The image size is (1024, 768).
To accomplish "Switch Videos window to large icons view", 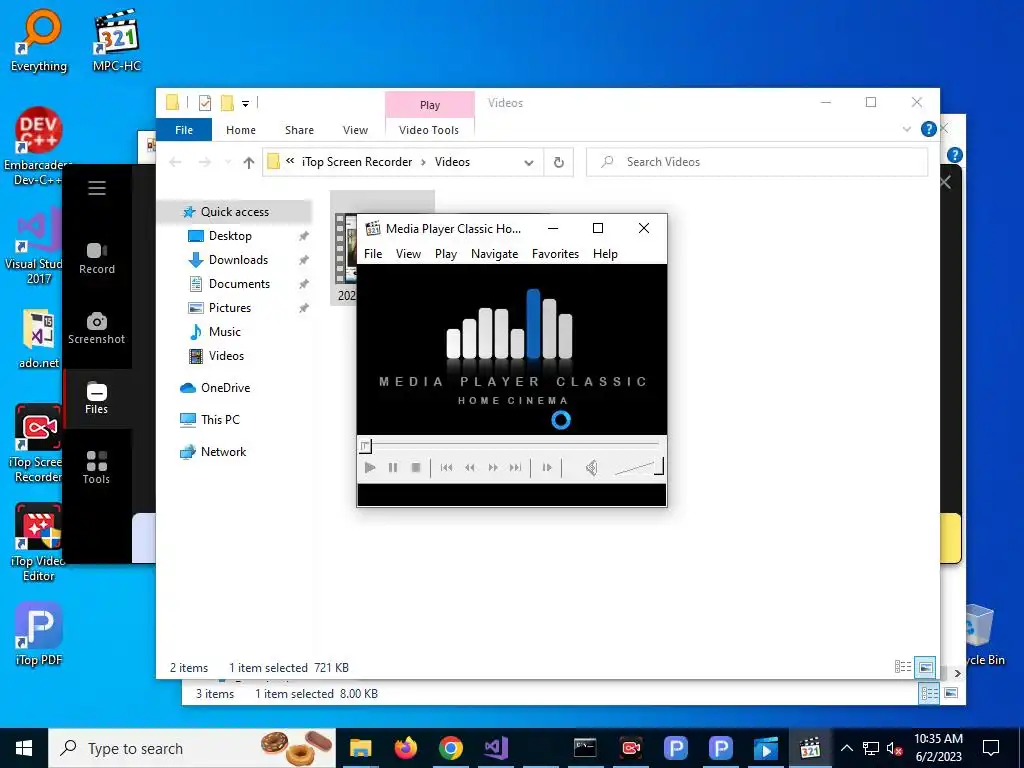I will click(x=925, y=667).
